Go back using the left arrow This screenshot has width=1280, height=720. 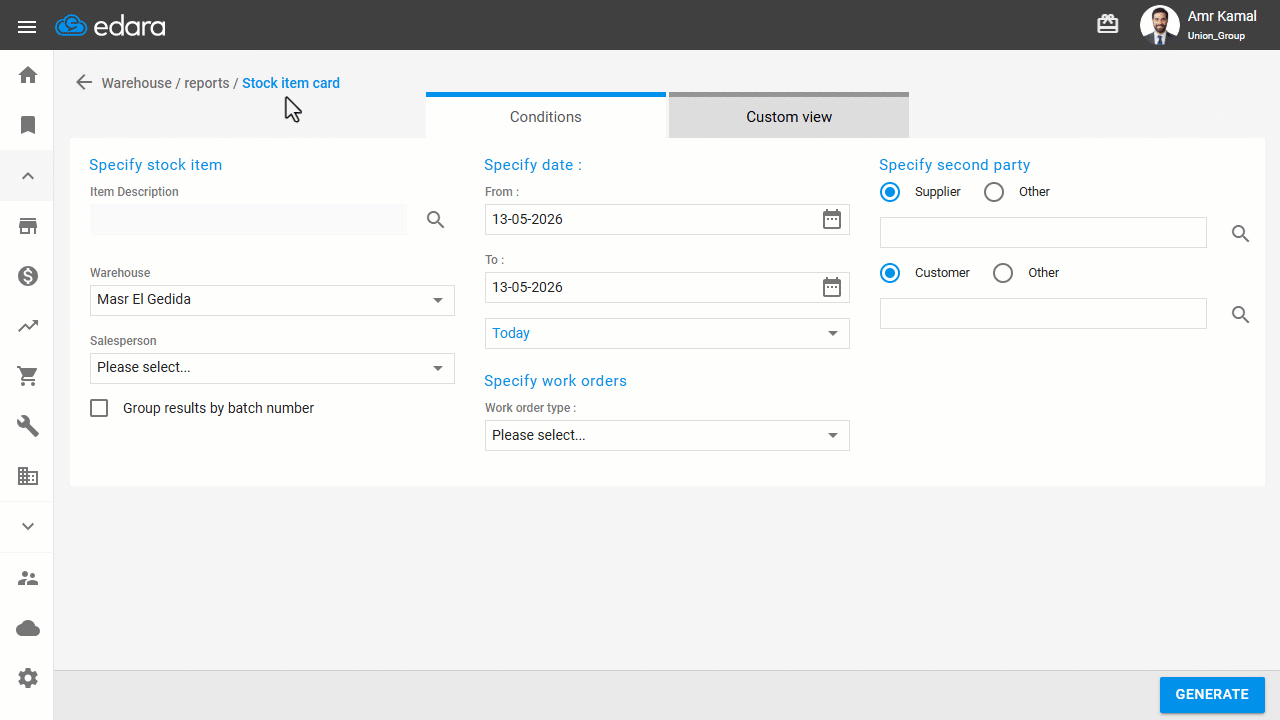(84, 83)
